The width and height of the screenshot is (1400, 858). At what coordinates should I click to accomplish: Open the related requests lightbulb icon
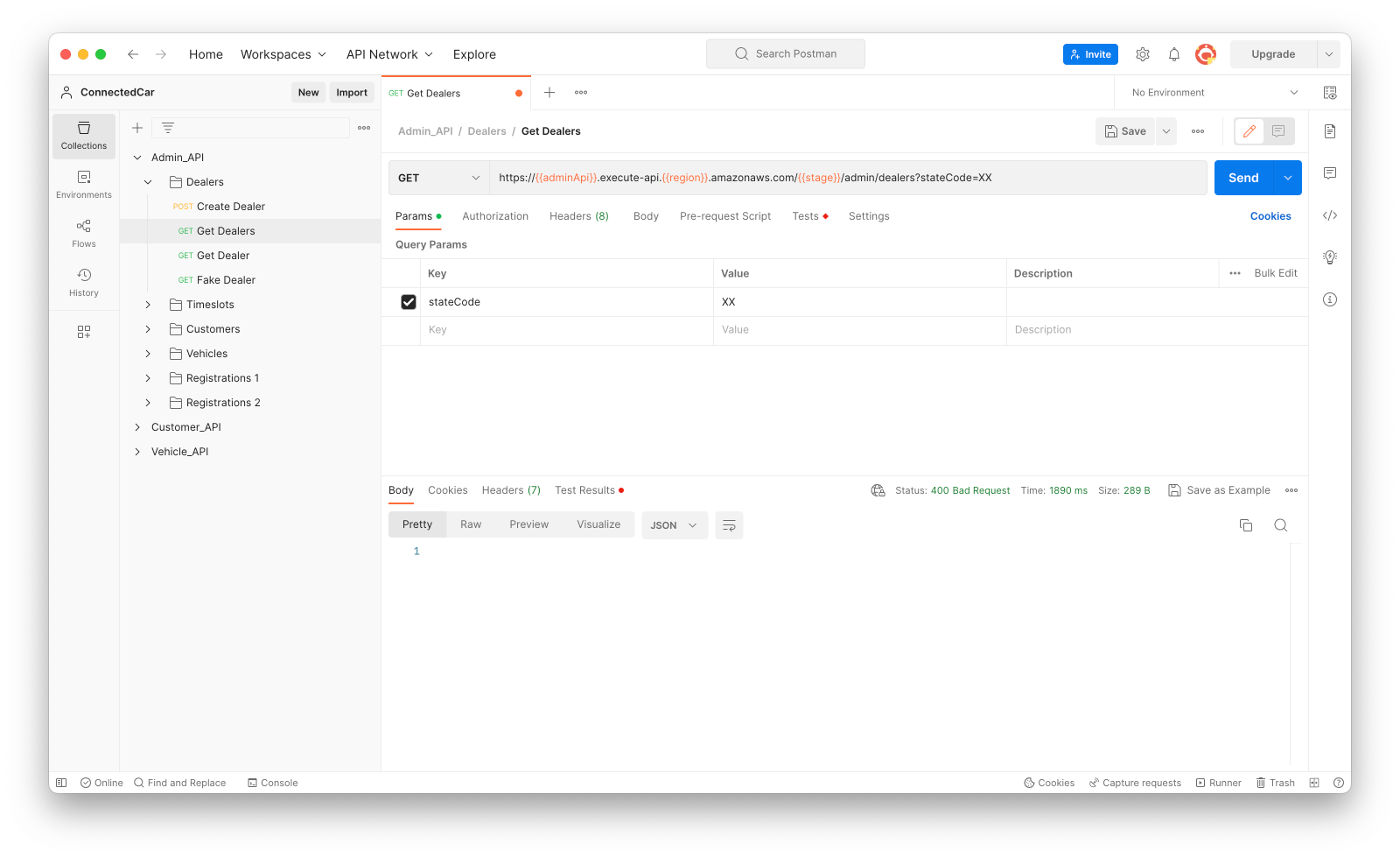1330,257
